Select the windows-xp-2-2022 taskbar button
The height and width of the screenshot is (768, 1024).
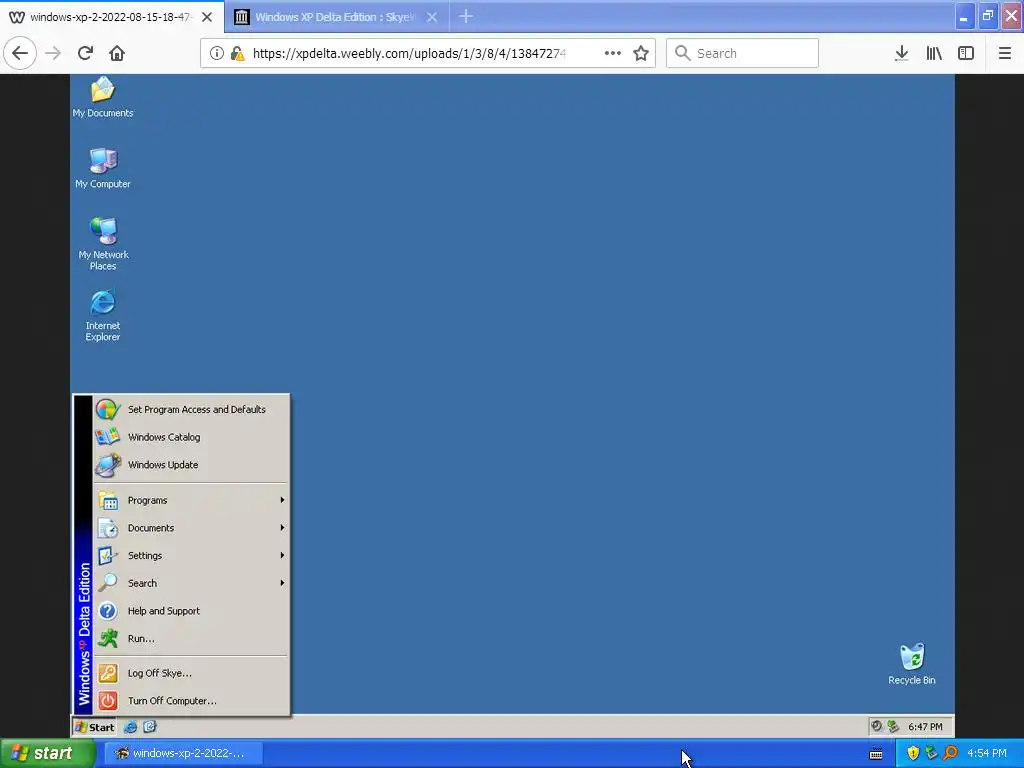tap(184, 754)
